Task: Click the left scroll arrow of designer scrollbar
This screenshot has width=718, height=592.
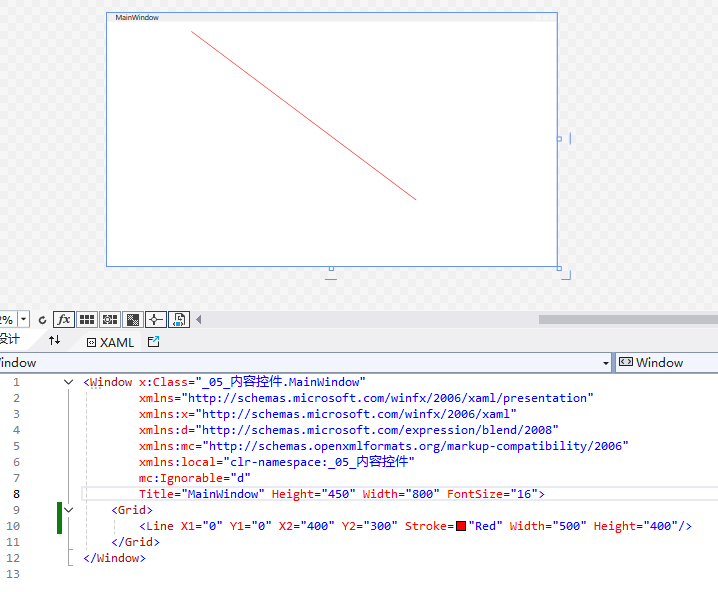Action: (198, 320)
